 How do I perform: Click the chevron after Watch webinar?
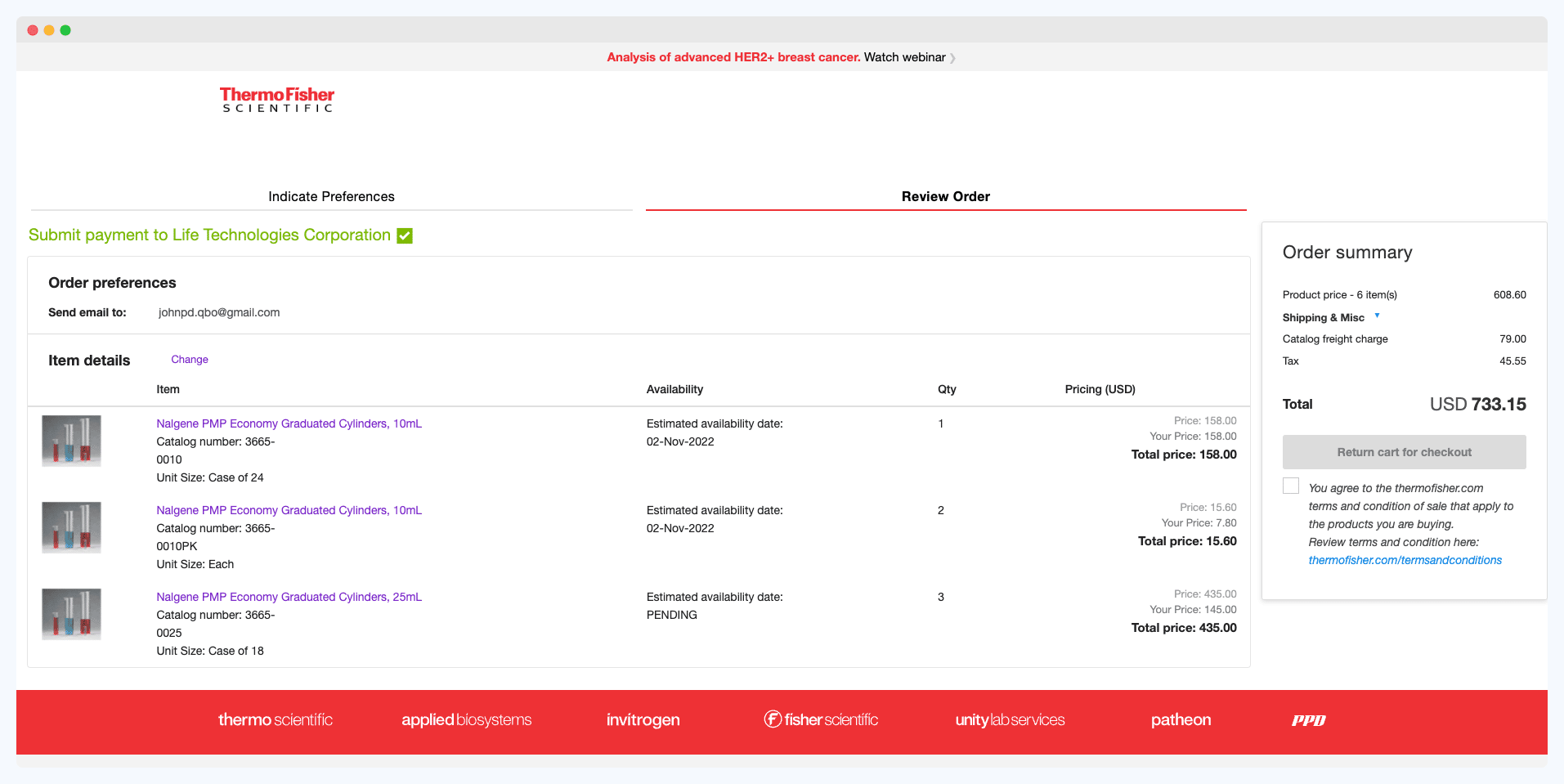point(952,58)
